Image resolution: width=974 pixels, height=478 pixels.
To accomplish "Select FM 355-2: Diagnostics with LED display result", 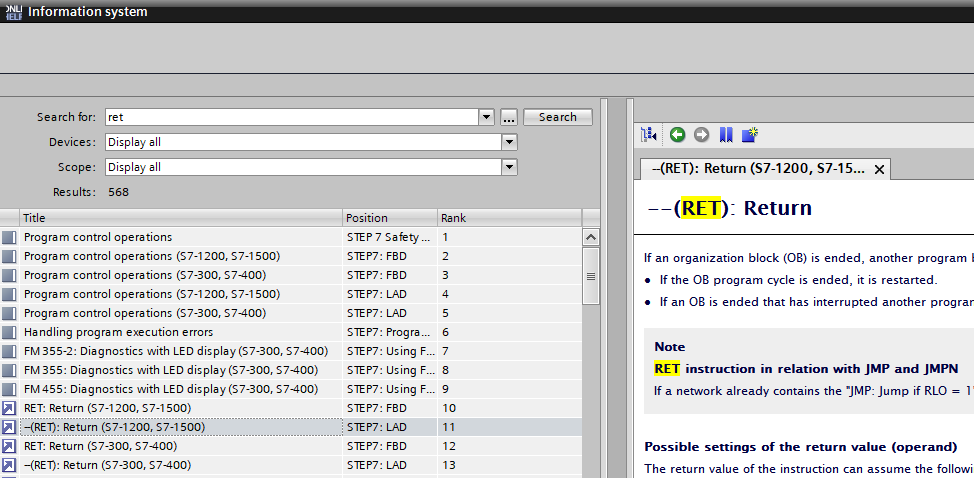I will click(175, 351).
